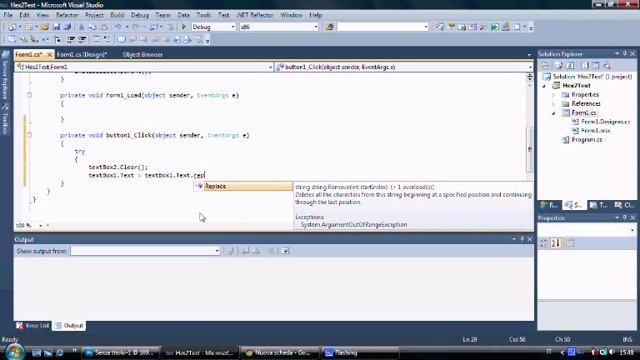Open the Debug menu
This screenshot has height=360, width=640.
pos(140,15)
